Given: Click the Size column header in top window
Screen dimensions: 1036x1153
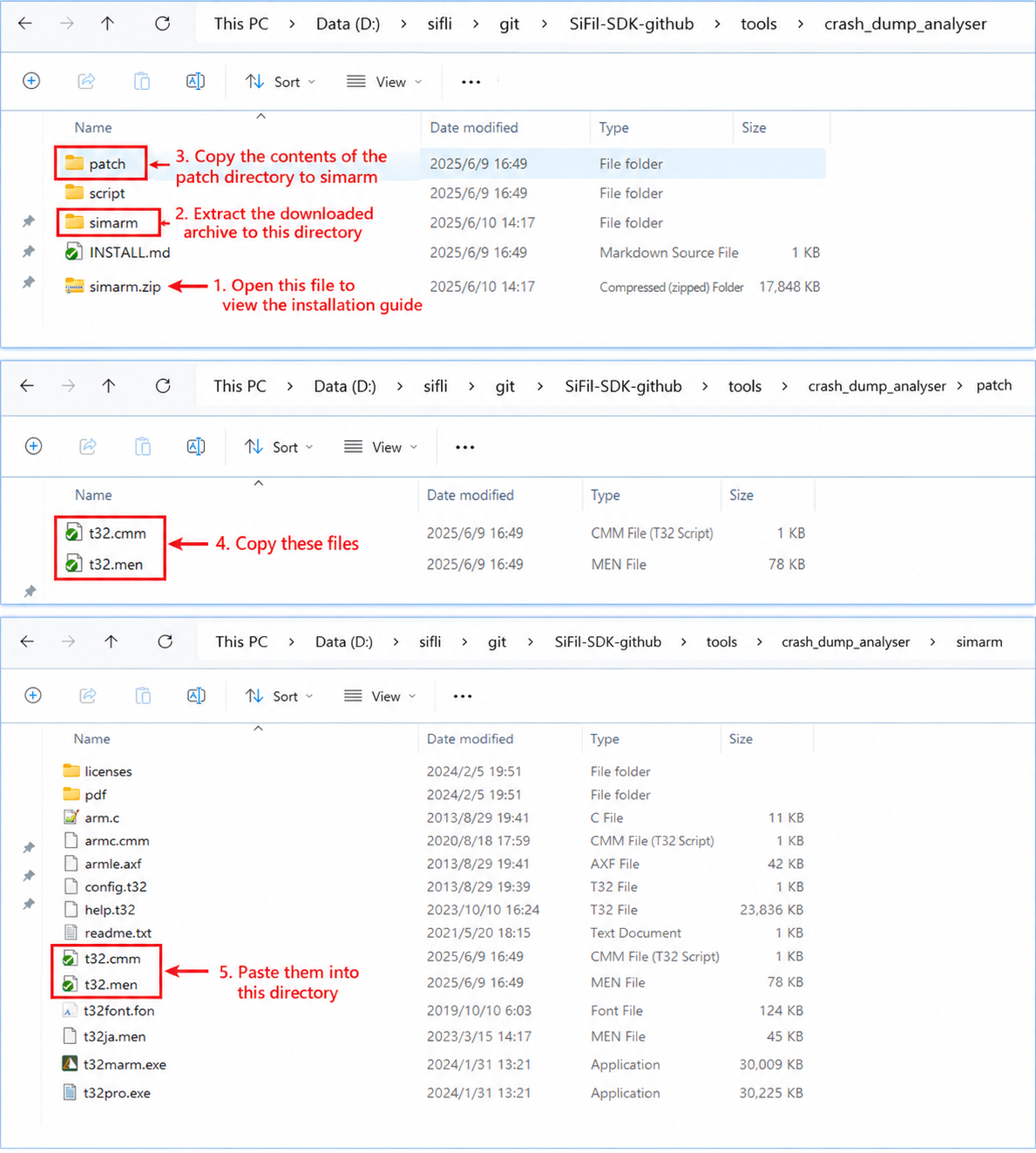Looking at the screenshot, I should (x=754, y=127).
